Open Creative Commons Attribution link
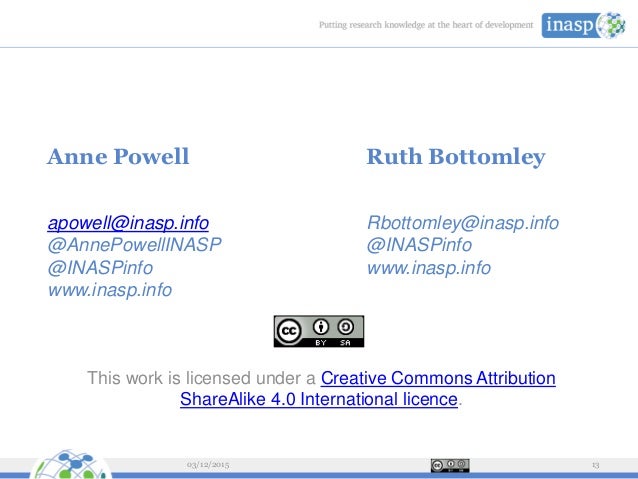Screen dimensions: 638x479 point(438,378)
